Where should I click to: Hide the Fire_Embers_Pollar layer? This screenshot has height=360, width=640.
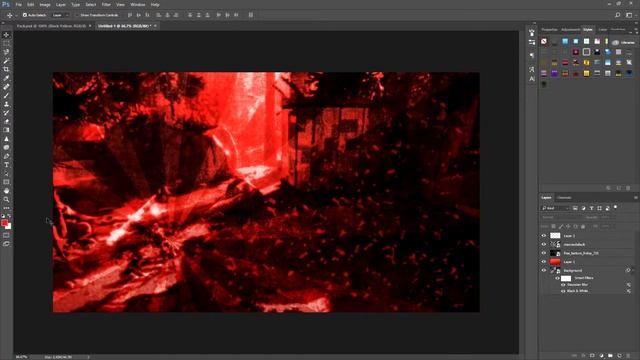tap(544, 253)
